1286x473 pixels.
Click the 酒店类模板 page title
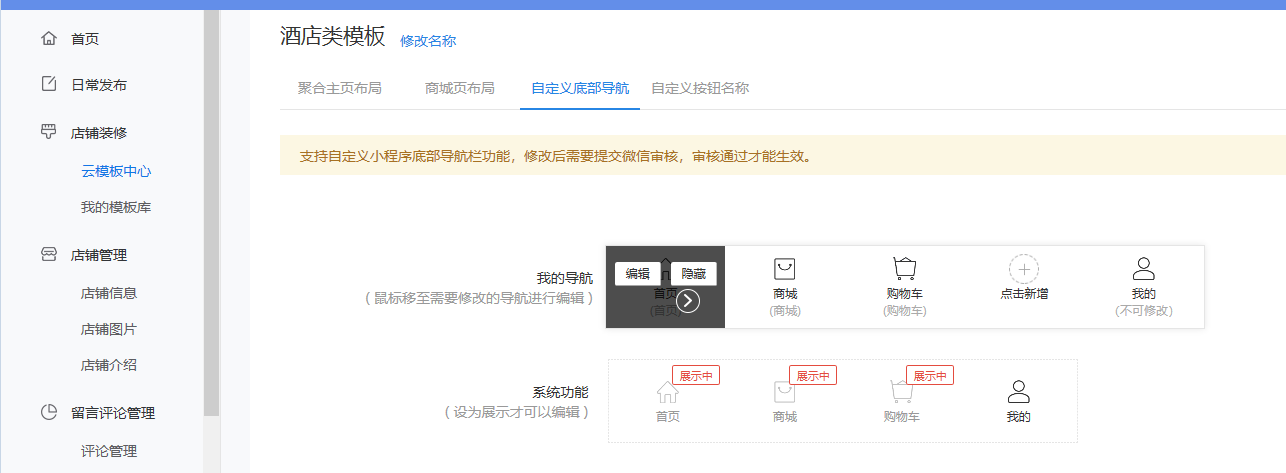[x=333, y=37]
